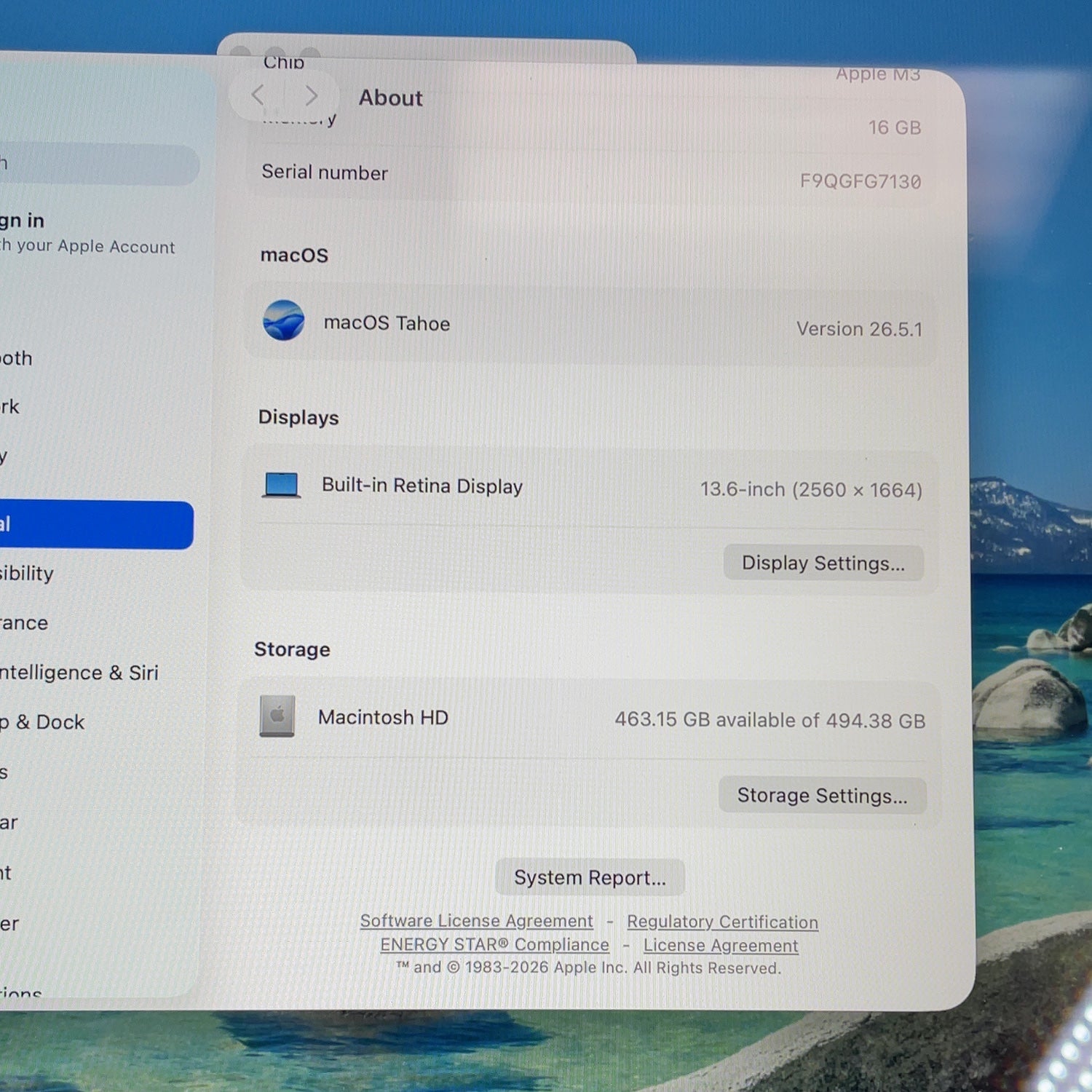Open the standalone License Agreement link
The image size is (1092, 1092).
tap(721, 945)
